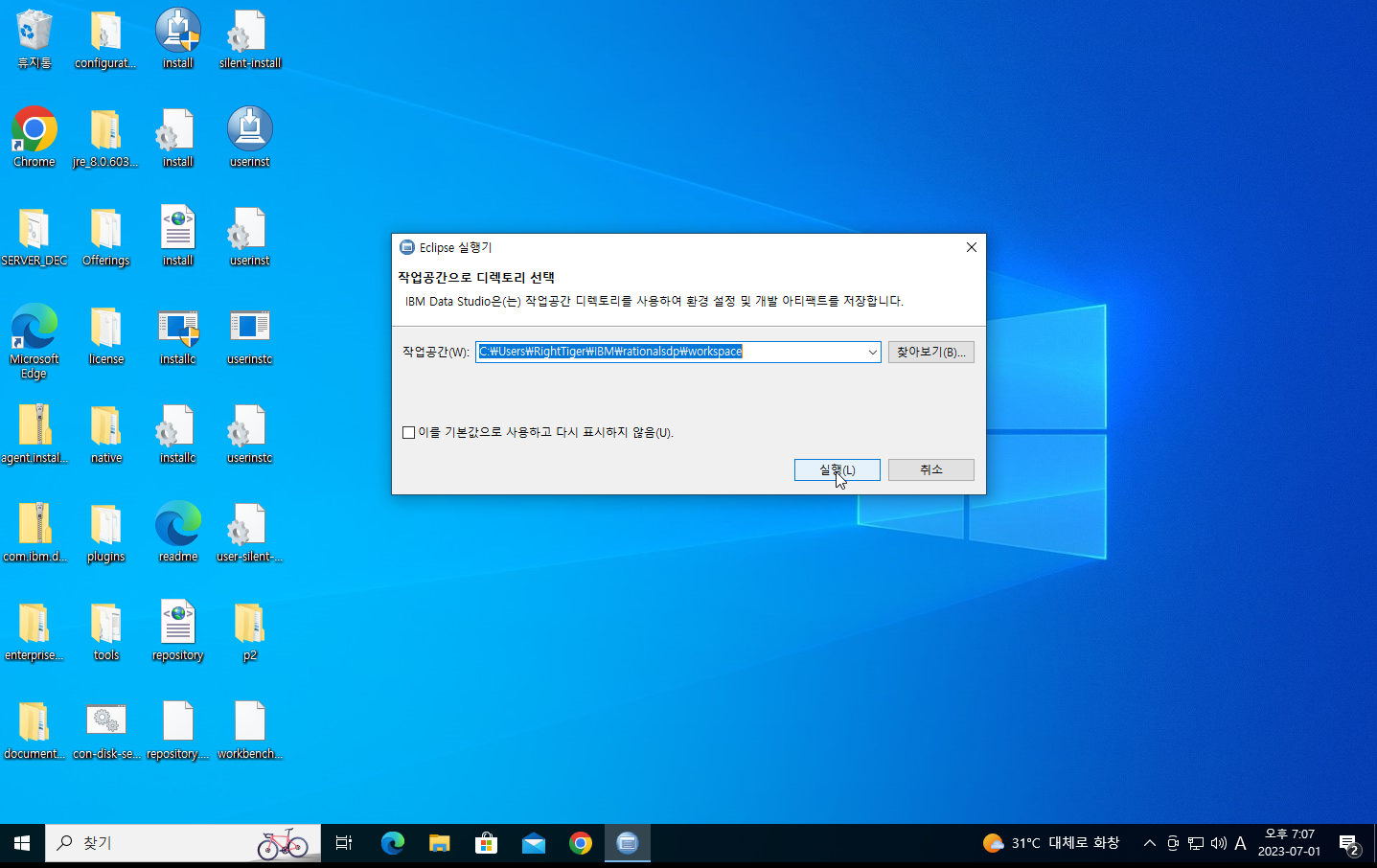Image resolution: width=1377 pixels, height=868 pixels.
Task: Select the license folder icon
Action: pos(105,335)
